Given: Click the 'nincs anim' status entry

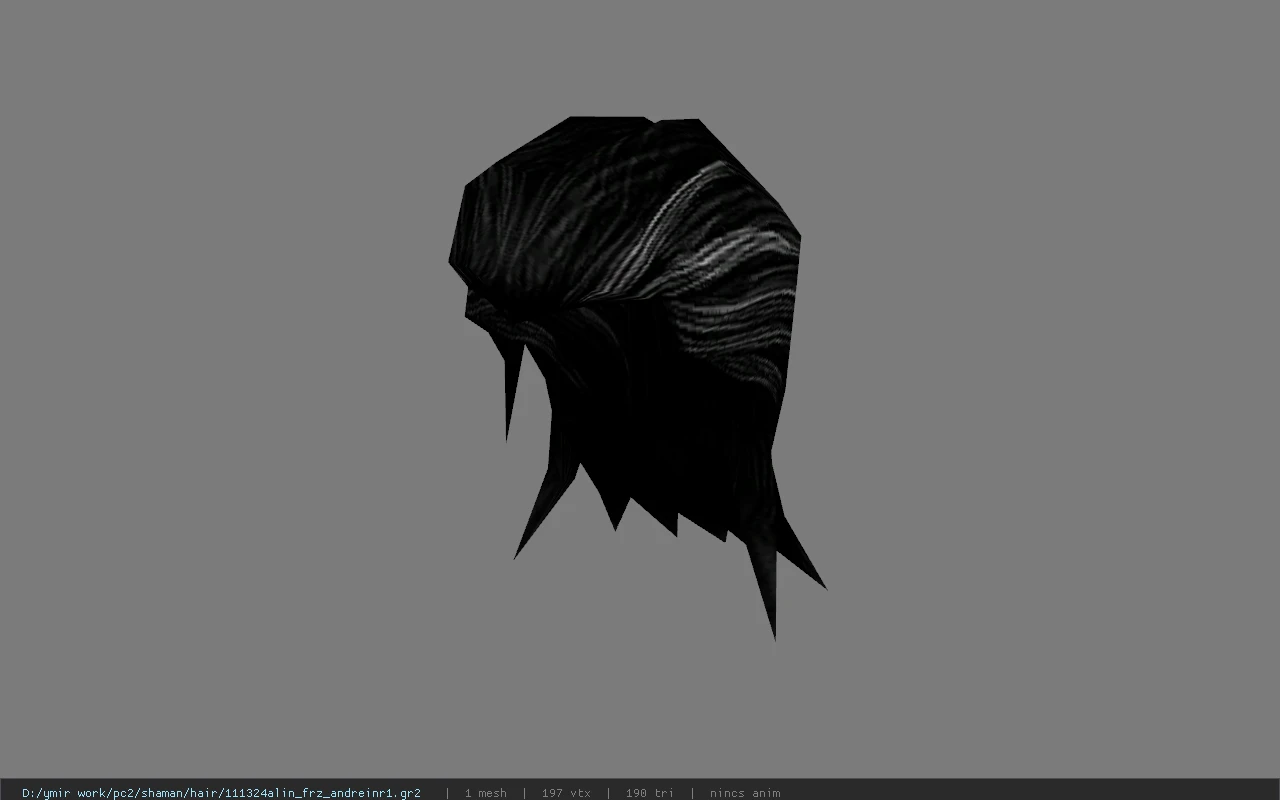Looking at the screenshot, I should (x=745, y=793).
